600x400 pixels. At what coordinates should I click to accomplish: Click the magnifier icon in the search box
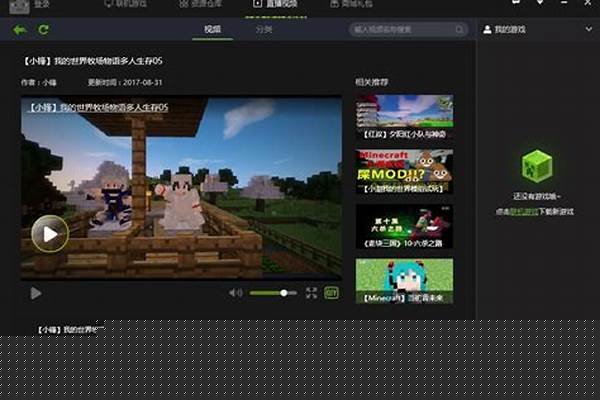click(459, 29)
